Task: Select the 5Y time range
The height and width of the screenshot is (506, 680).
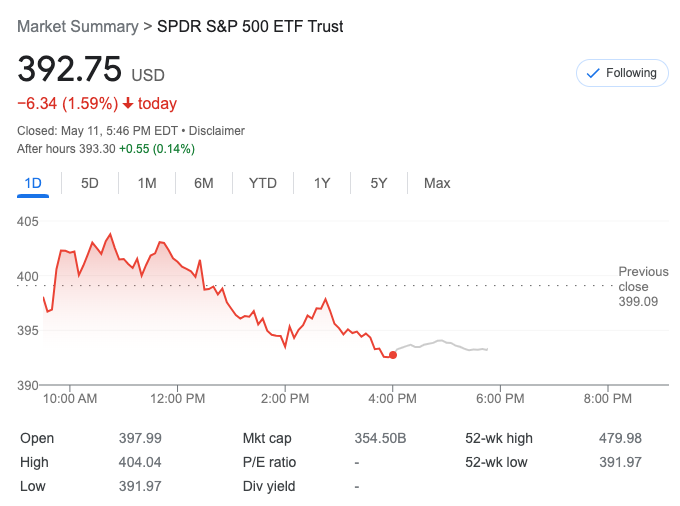Action: tap(379, 183)
